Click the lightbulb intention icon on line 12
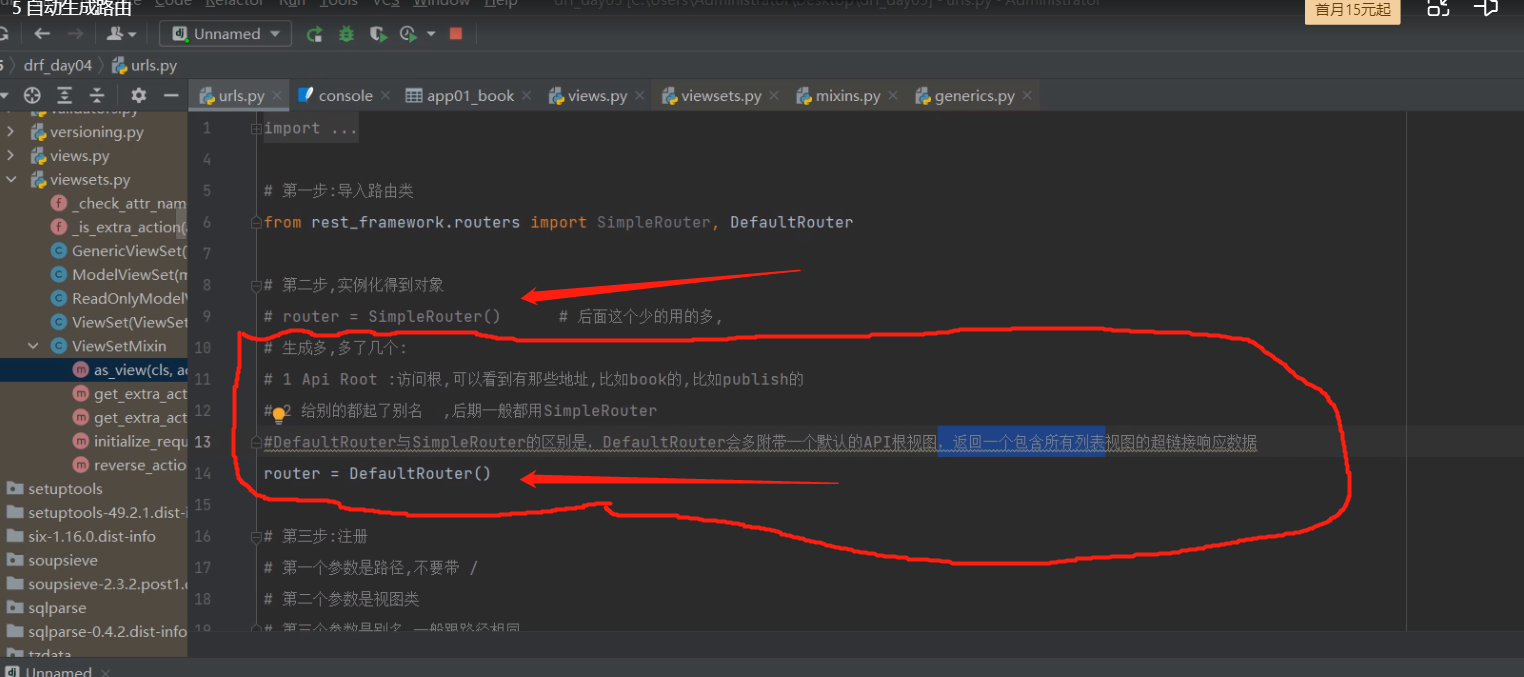This screenshot has width=1524, height=677. tap(279, 415)
